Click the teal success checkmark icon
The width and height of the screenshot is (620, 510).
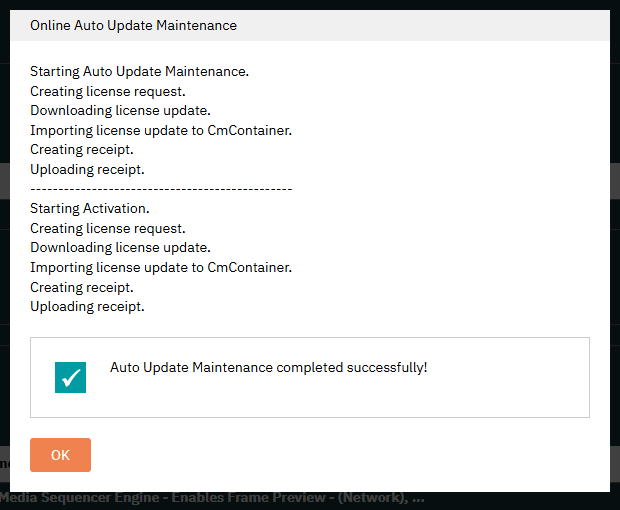(x=70, y=377)
